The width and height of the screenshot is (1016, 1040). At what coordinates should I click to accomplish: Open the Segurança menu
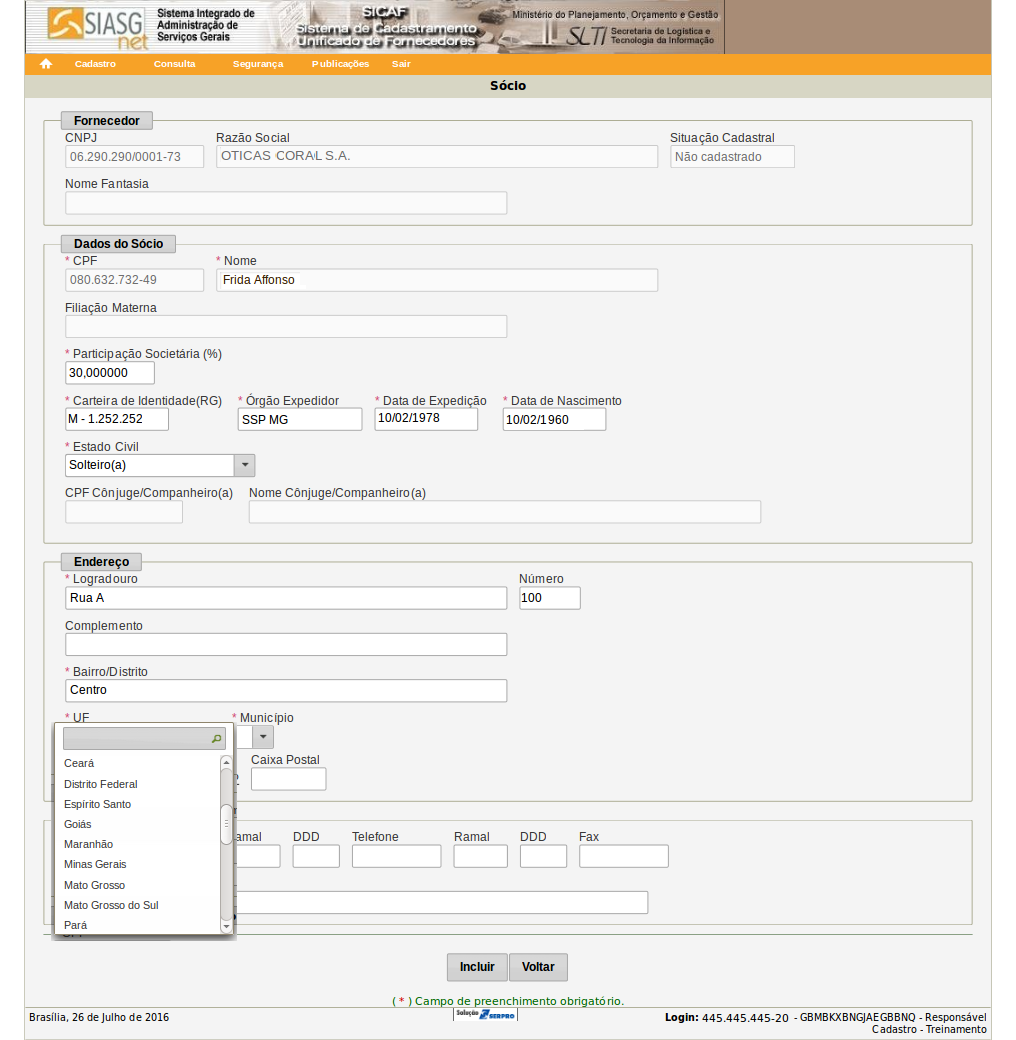(x=258, y=64)
